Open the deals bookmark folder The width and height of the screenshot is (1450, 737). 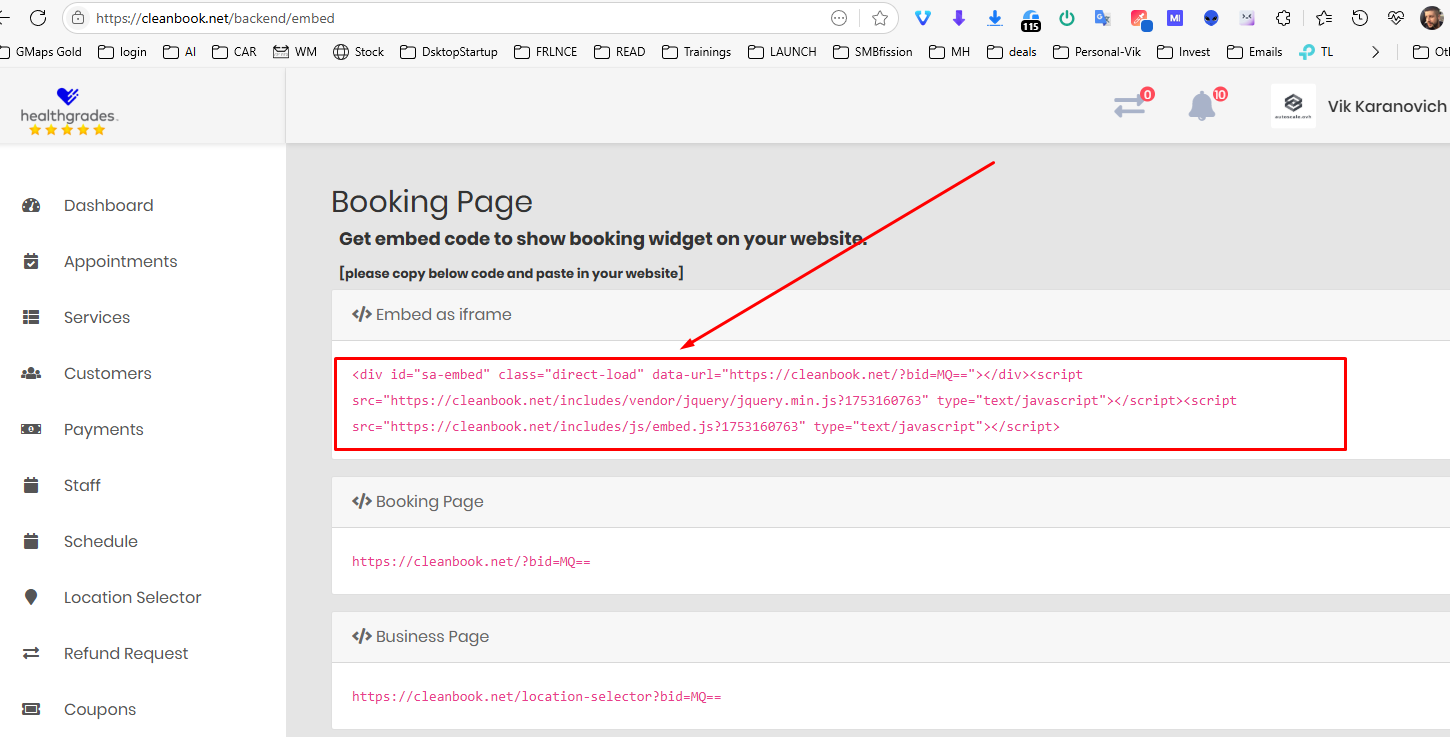pyautogui.click(x=1012, y=52)
